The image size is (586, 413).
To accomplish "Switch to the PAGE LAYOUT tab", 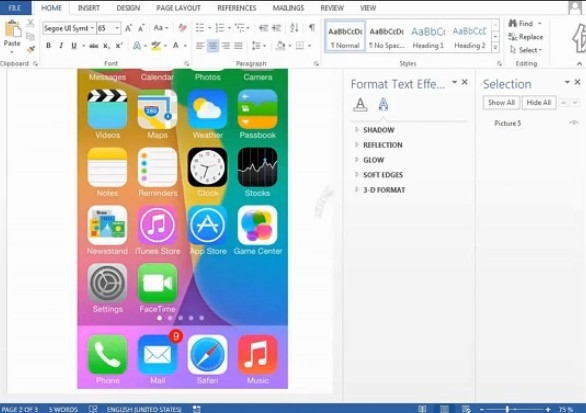I will click(x=178, y=8).
